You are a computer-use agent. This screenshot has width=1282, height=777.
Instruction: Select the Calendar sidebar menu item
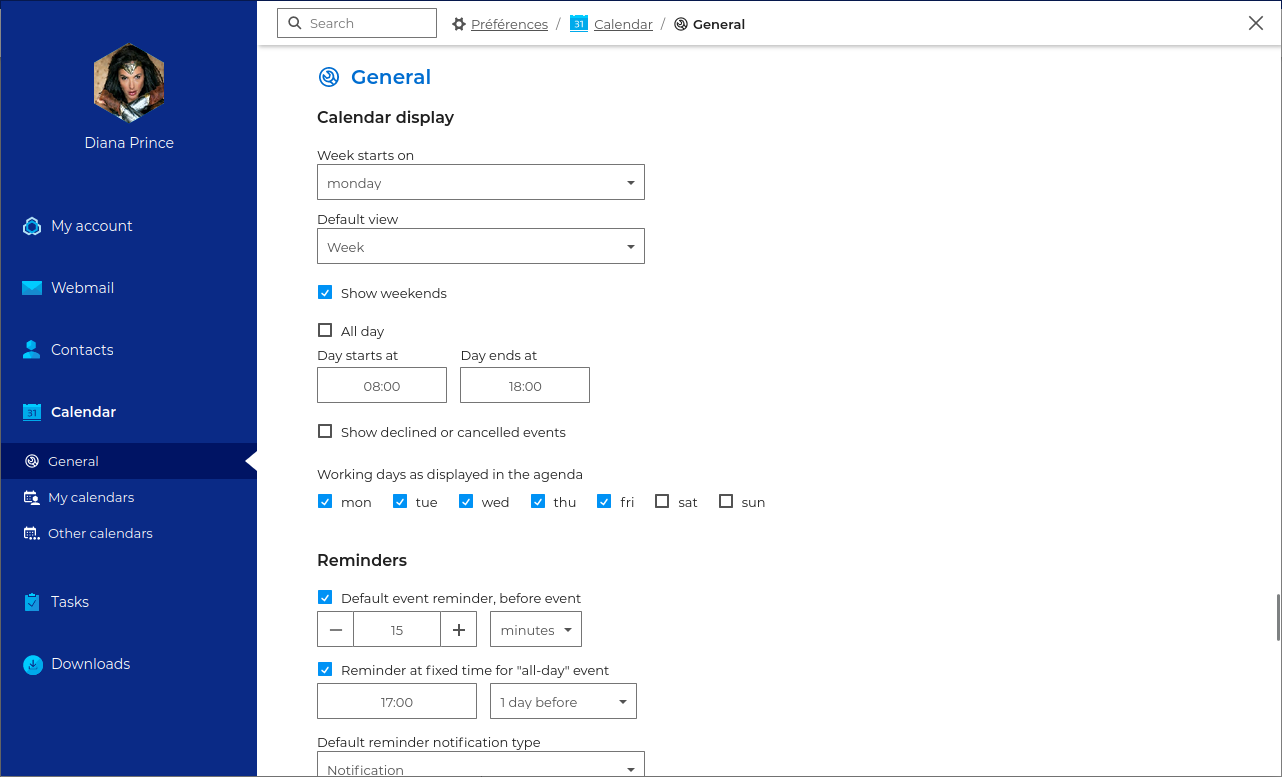click(x=83, y=412)
